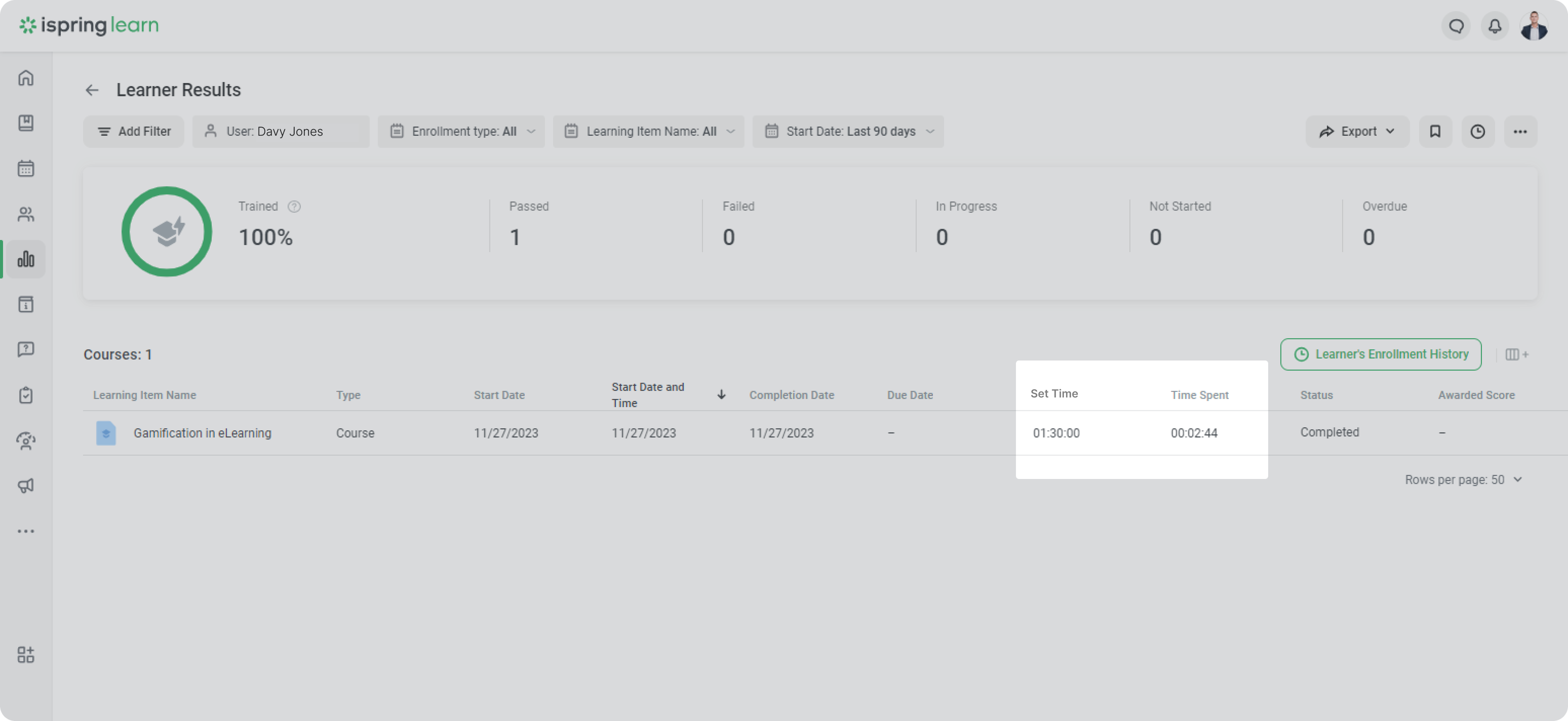
Task: Open the Calendar sidebar icon
Action: click(26, 169)
